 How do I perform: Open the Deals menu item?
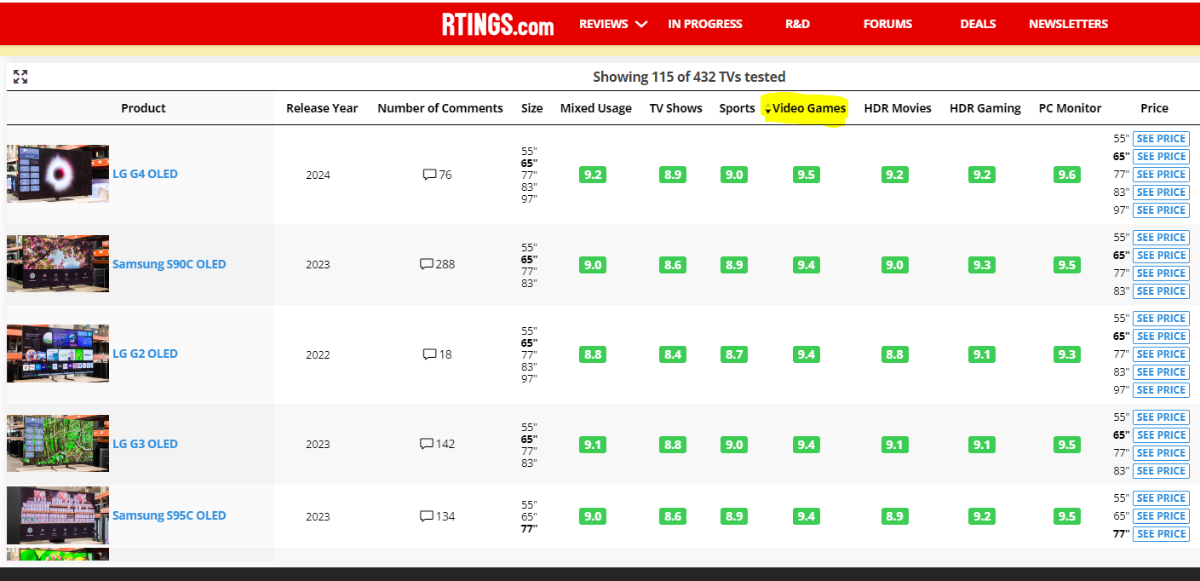point(978,24)
